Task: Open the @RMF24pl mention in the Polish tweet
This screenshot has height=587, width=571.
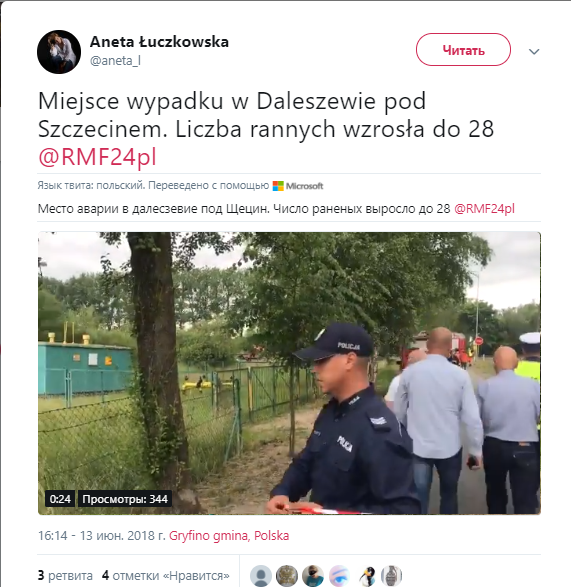Action: tap(97, 157)
